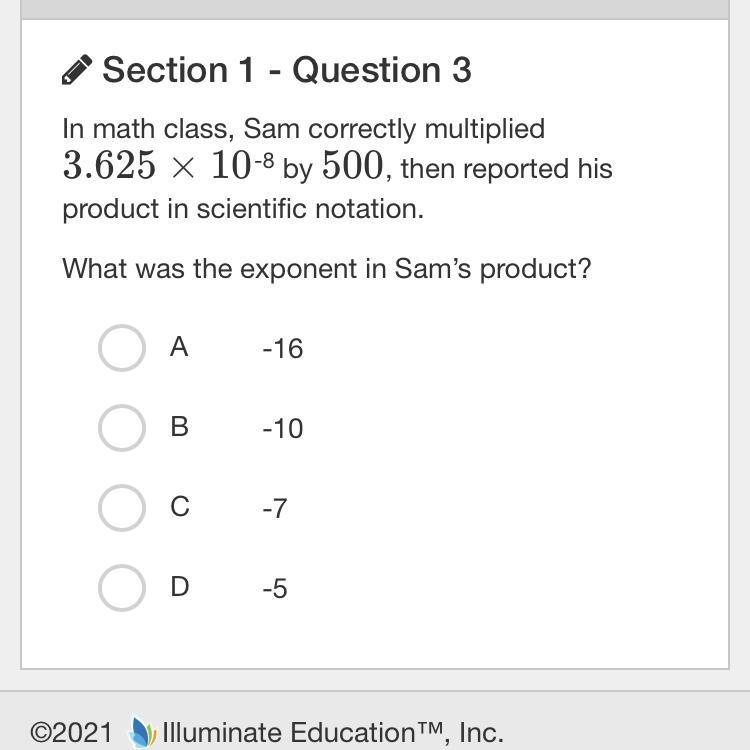Choose radio button for option B

[x=122, y=428]
